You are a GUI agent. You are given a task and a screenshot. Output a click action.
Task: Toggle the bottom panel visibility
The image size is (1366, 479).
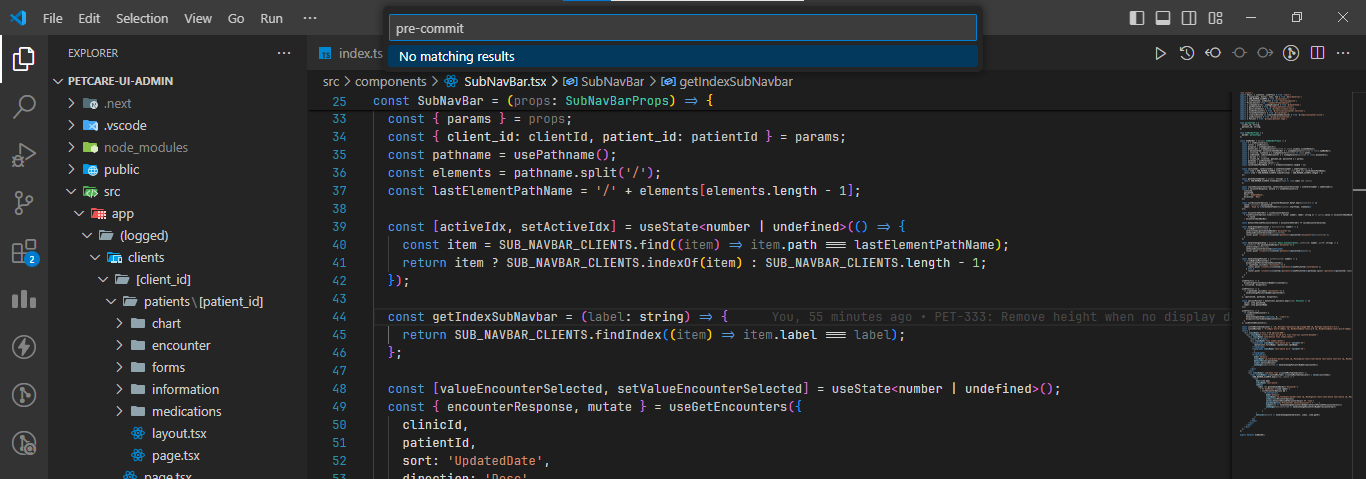tap(1163, 18)
